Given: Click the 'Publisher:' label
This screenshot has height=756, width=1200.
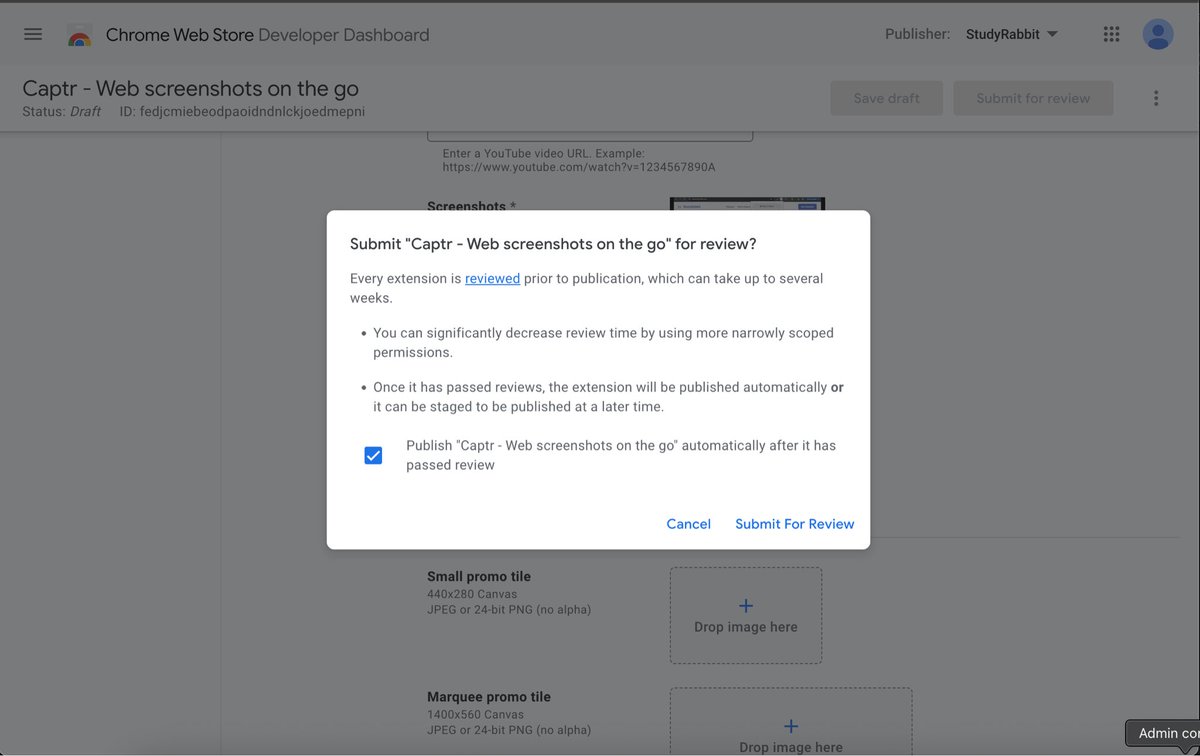Looking at the screenshot, I should (x=917, y=34).
